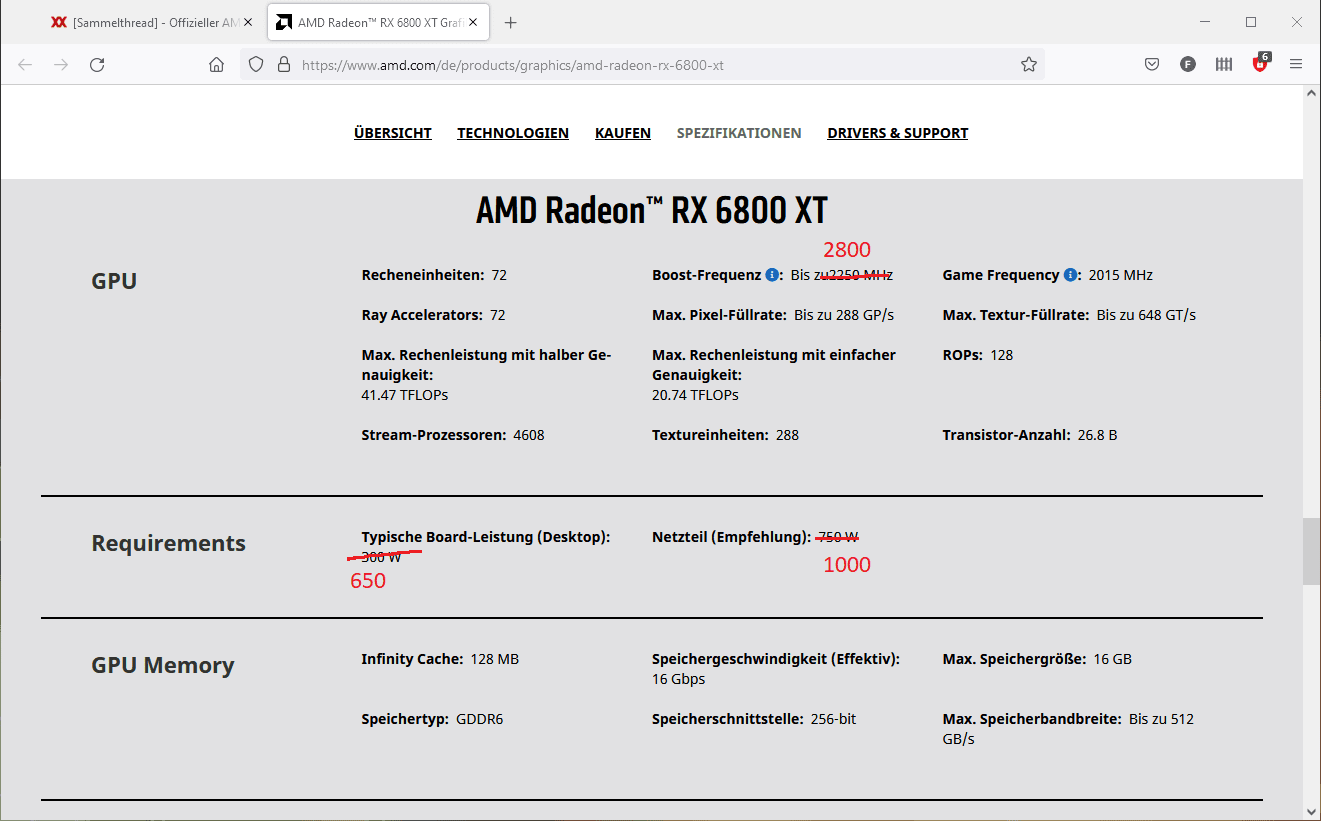The height and width of the screenshot is (821, 1321).
Task: Minimize the Firefox window
Action: 1205,22
